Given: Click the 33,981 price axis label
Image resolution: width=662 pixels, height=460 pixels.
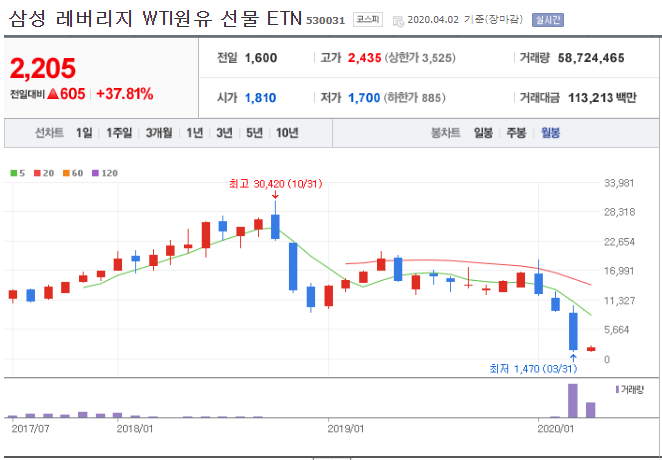Looking at the screenshot, I should pos(618,183).
